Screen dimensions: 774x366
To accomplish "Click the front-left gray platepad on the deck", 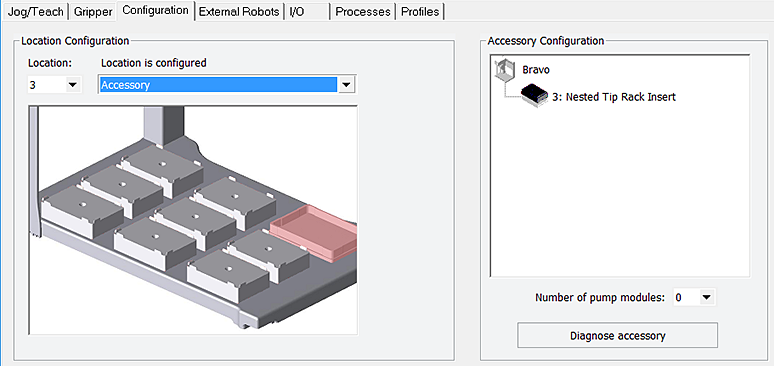I will (82, 211).
